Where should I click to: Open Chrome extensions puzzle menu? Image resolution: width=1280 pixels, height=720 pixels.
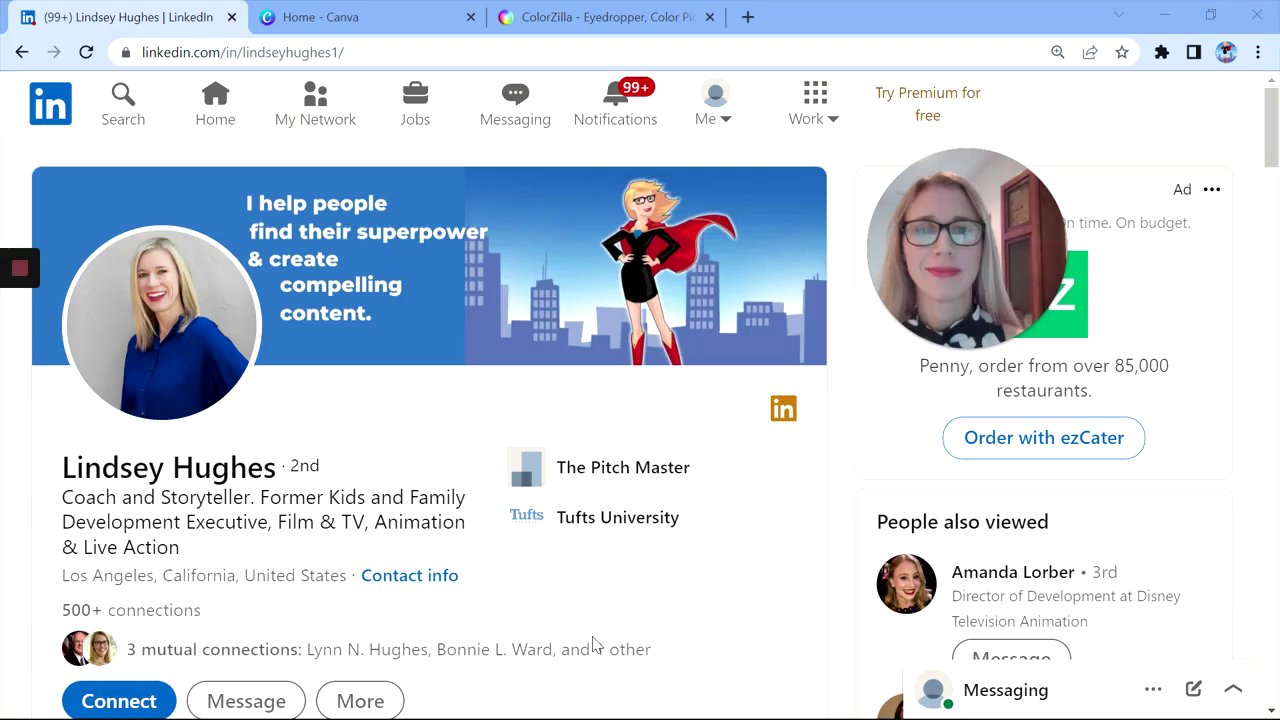1162,52
